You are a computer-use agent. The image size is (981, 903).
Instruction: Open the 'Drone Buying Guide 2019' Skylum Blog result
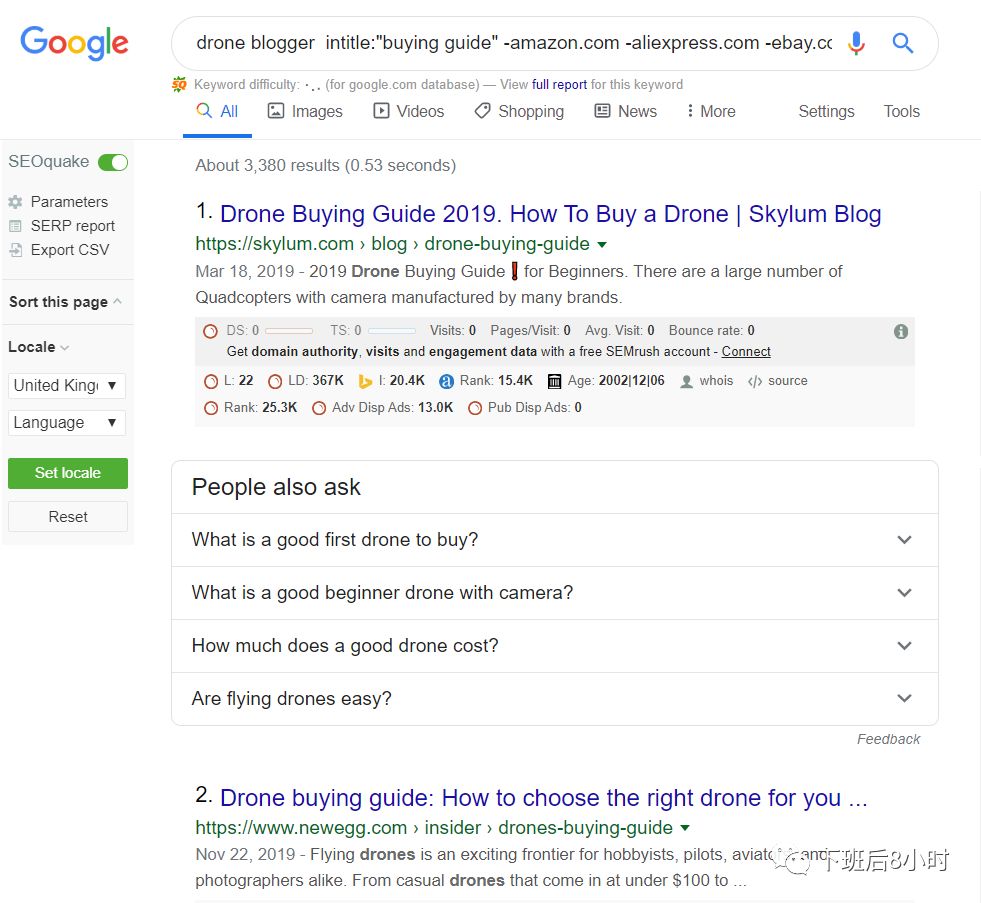point(551,214)
